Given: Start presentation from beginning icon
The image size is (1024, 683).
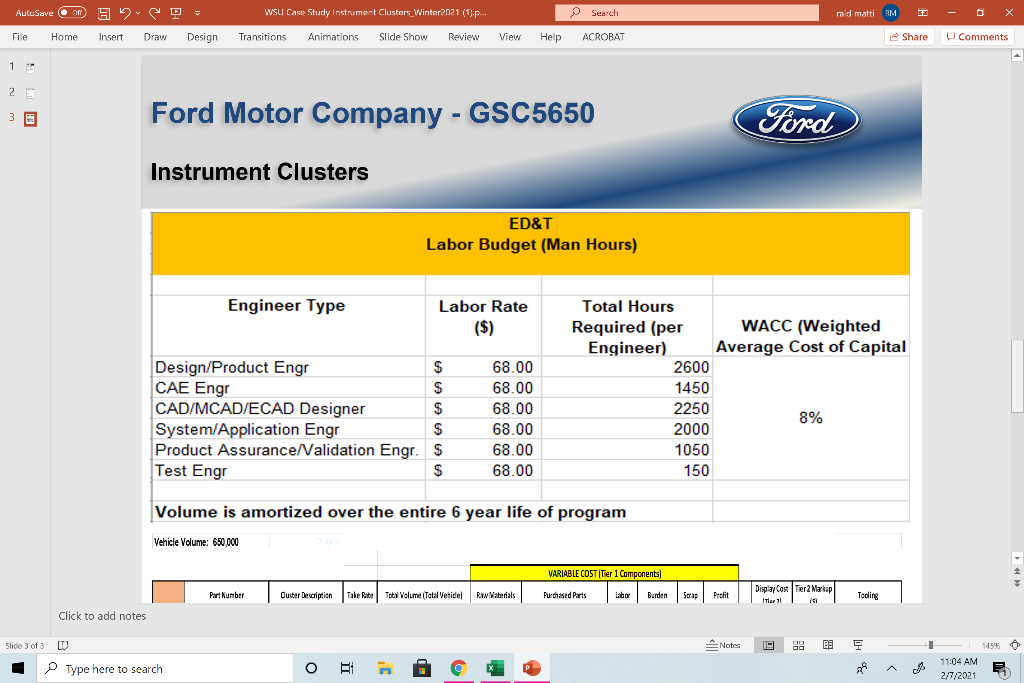Looking at the screenshot, I should point(176,12).
